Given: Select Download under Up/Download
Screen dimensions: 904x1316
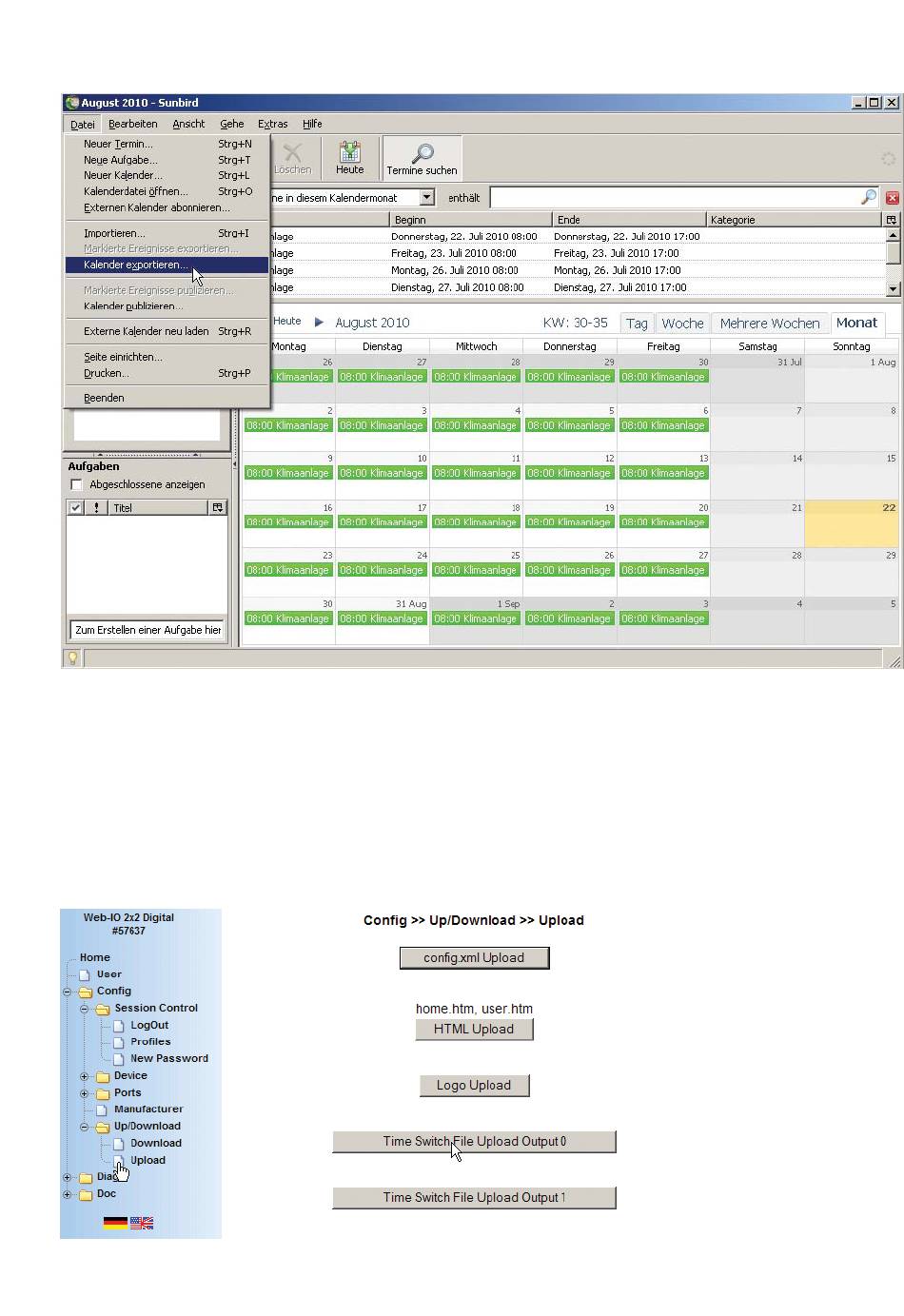Looking at the screenshot, I should [x=156, y=1144].
